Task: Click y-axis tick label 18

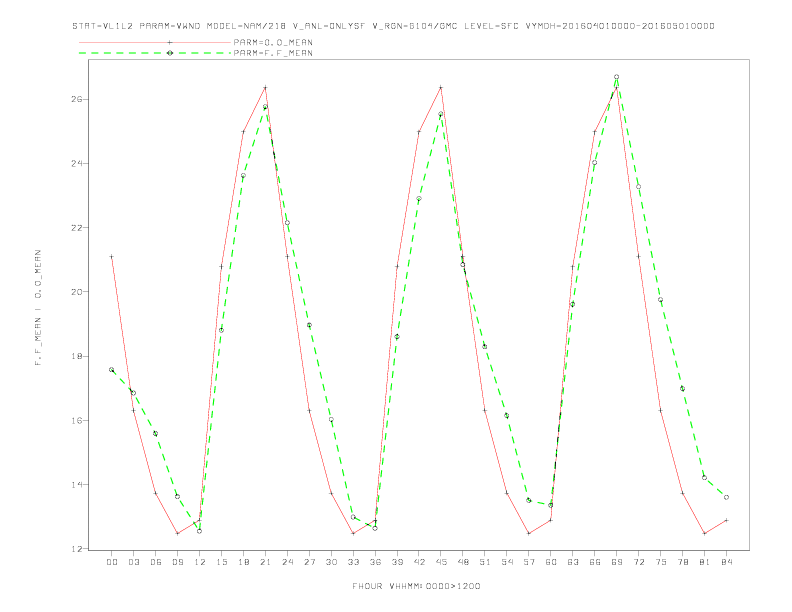Action: click(x=76, y=356)
